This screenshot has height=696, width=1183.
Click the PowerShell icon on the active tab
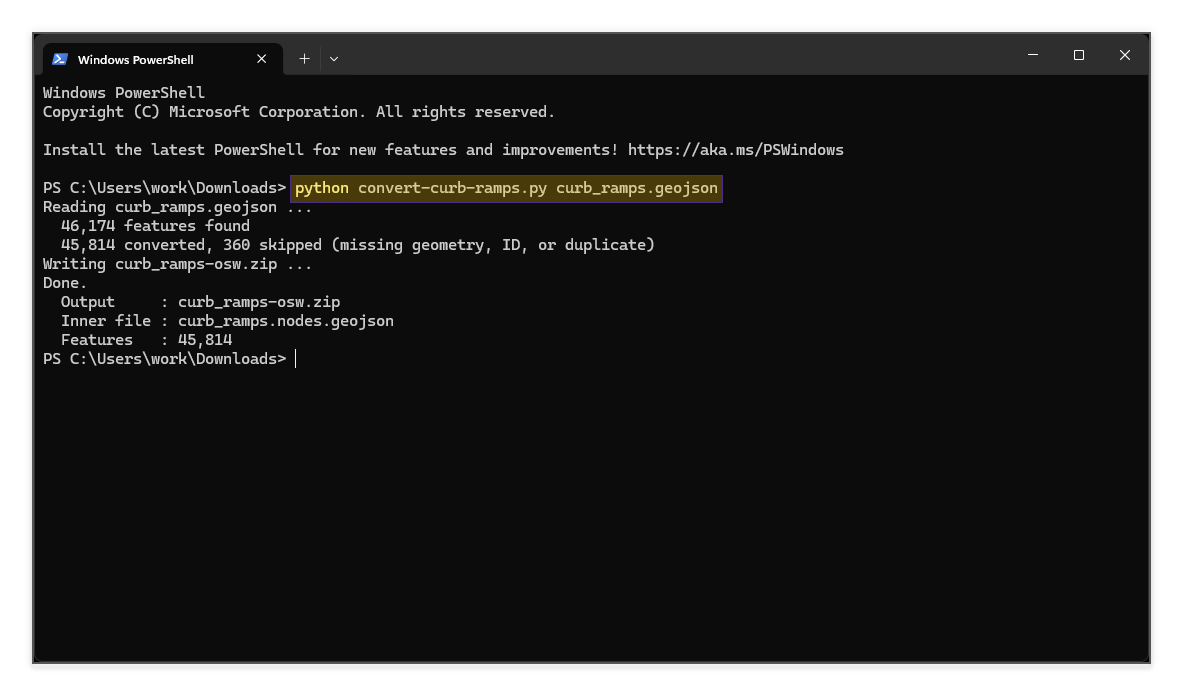(60, 59)
